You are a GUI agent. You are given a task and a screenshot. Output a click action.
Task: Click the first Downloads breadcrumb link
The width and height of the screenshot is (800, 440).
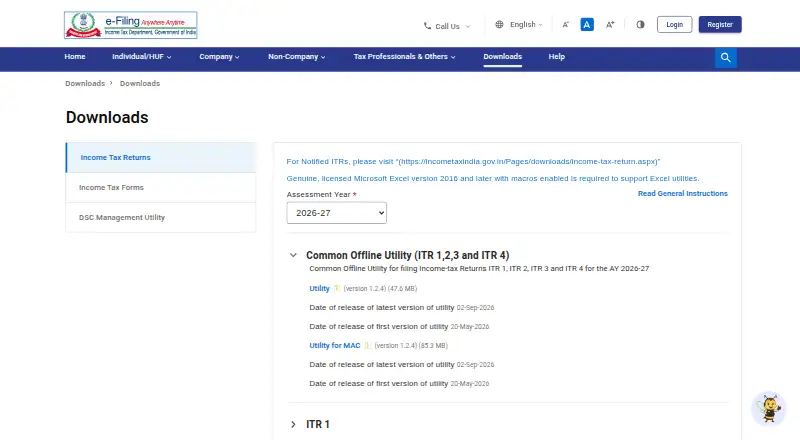[x=85, y=83]
